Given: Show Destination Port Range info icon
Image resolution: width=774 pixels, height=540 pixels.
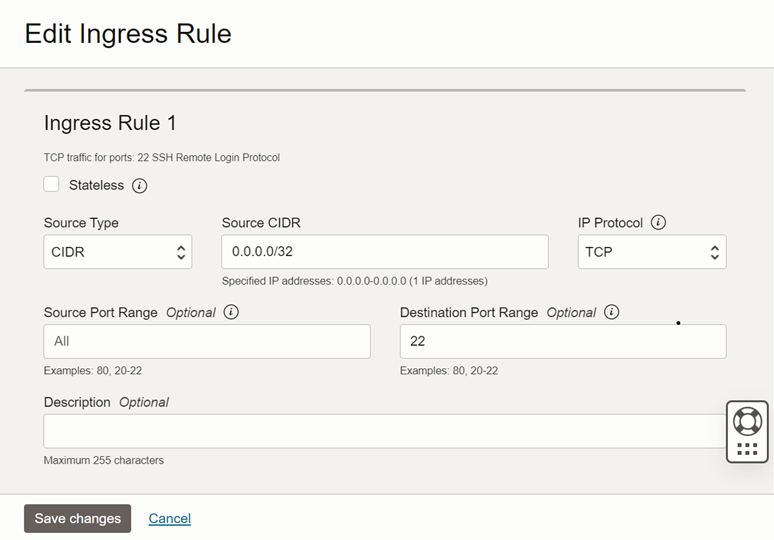Looking at the screenshot, I should coord(612,312).
